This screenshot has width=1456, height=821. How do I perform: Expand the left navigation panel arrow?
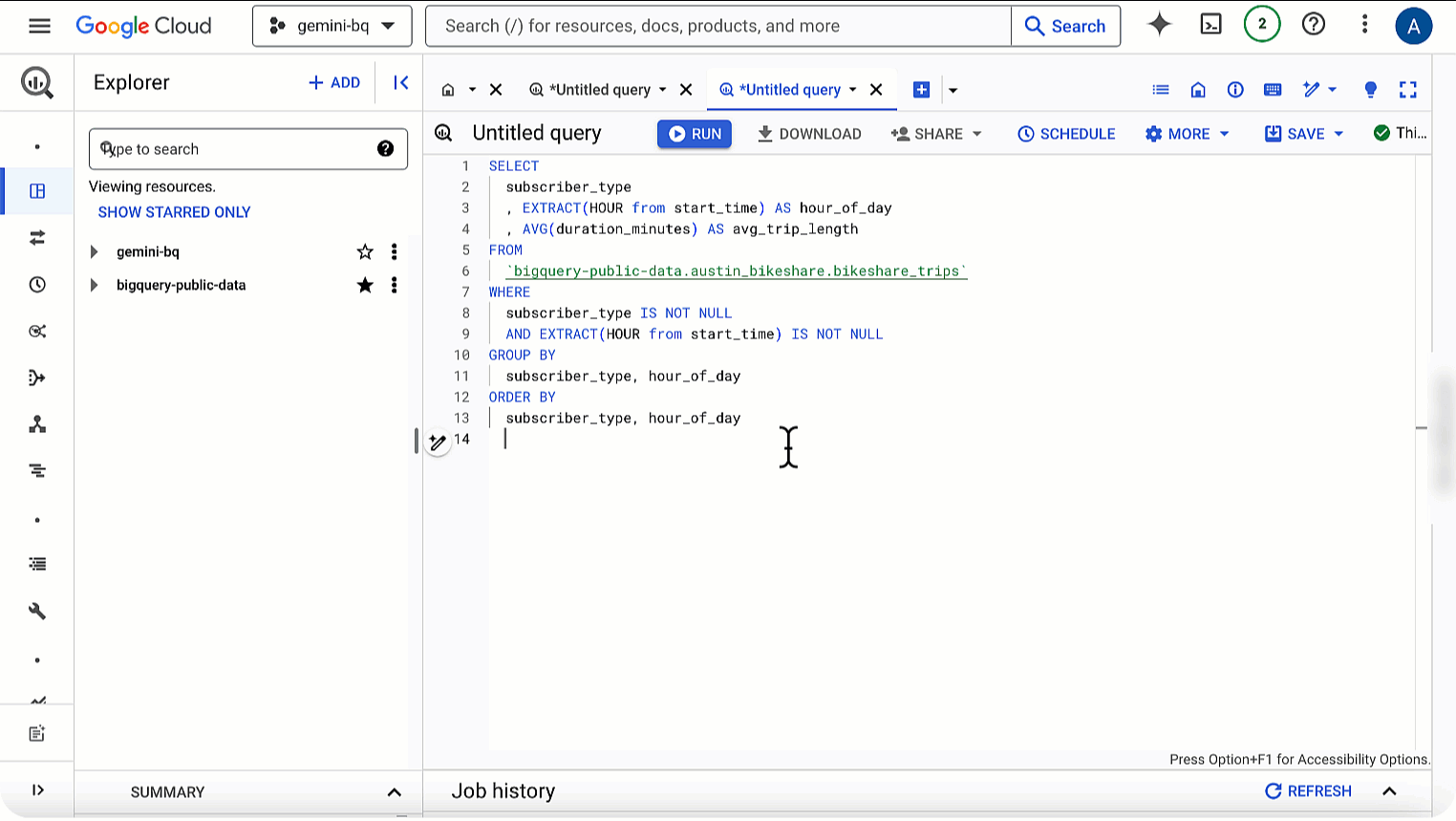click(x=37, y=790)
